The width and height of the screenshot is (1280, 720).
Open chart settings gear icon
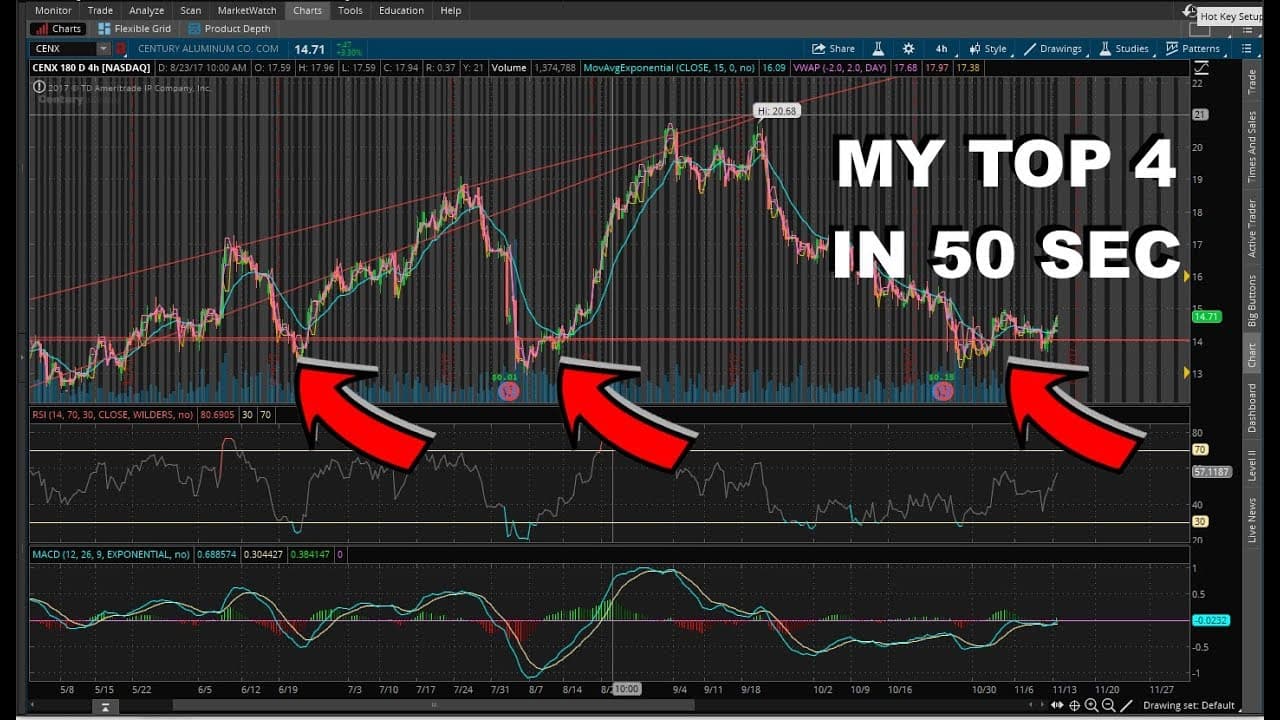pos(908,48)
